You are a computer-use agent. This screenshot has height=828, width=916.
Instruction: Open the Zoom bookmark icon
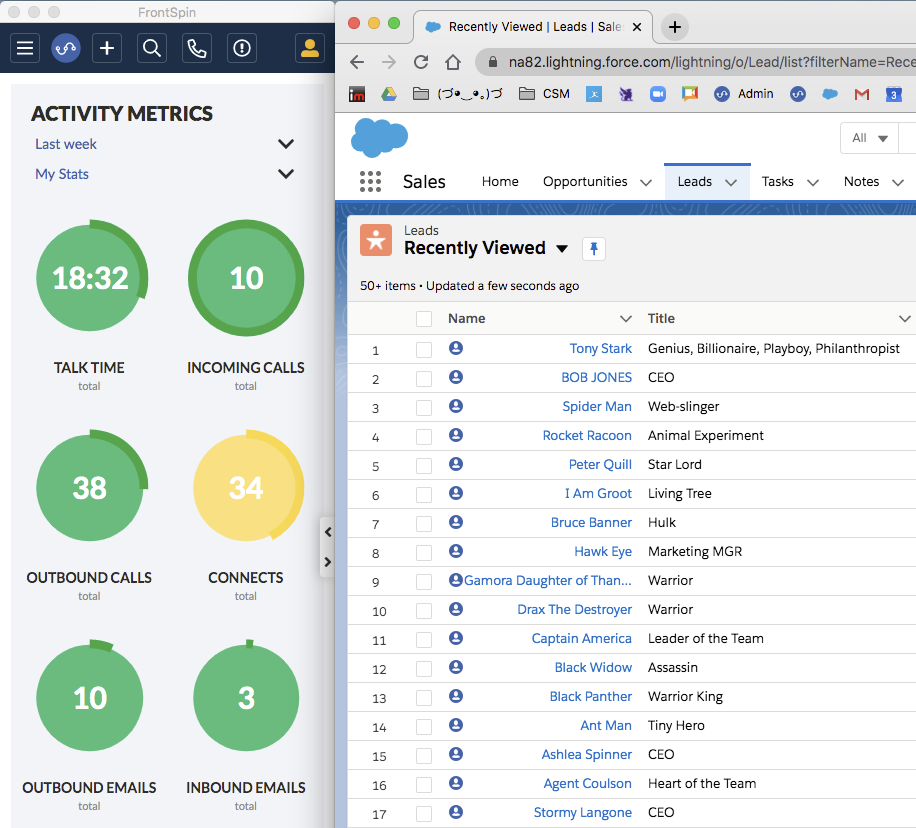(x=658, y=93)
